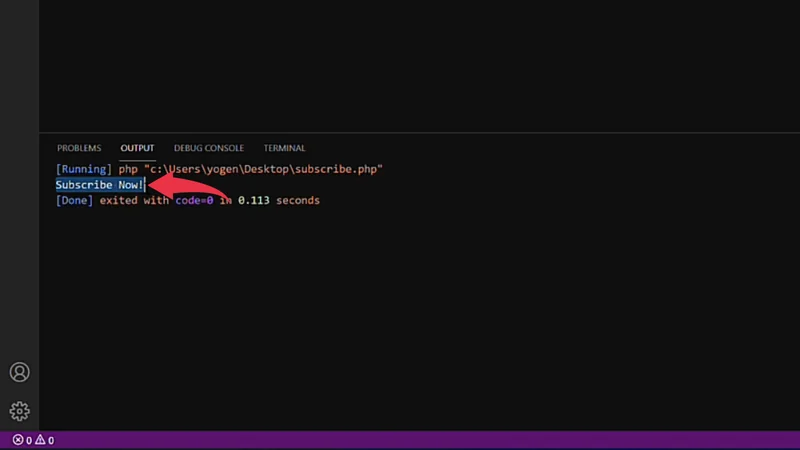Image resolution: width=800 pixels, height=450 pixels.
Task: Click the highlighted "Subscribe Now!" output text
Action: tap(99, 185)
